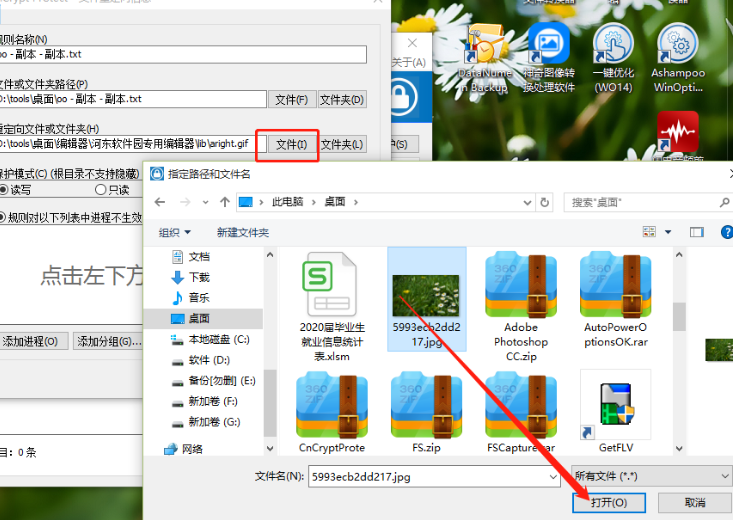Image resolution: width=738 pixels, height=520 pixels.
Task: Open 备份[勿删] (E:) drive
Action: tap(213, 381)
